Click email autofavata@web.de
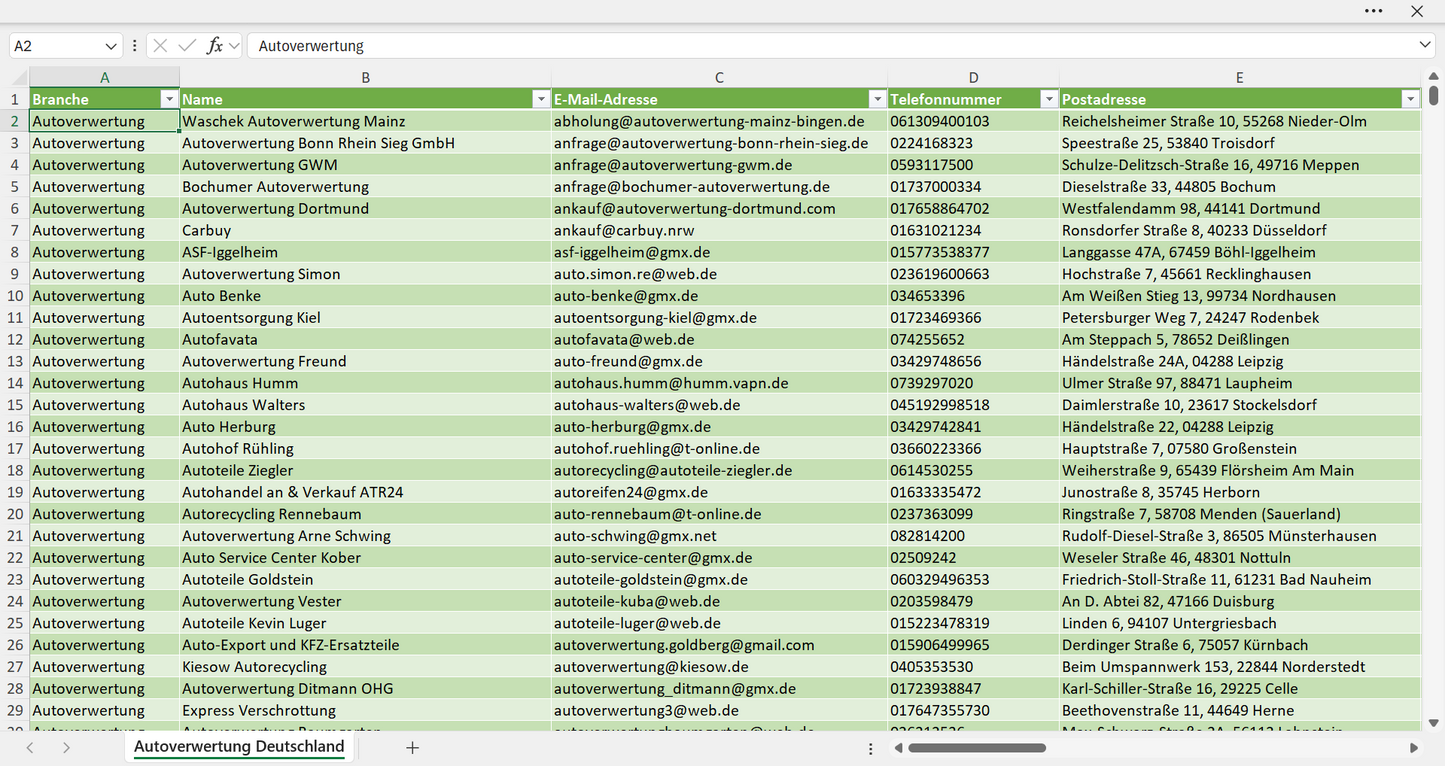Screen dimensions: 1445x766 pos(719,339)
